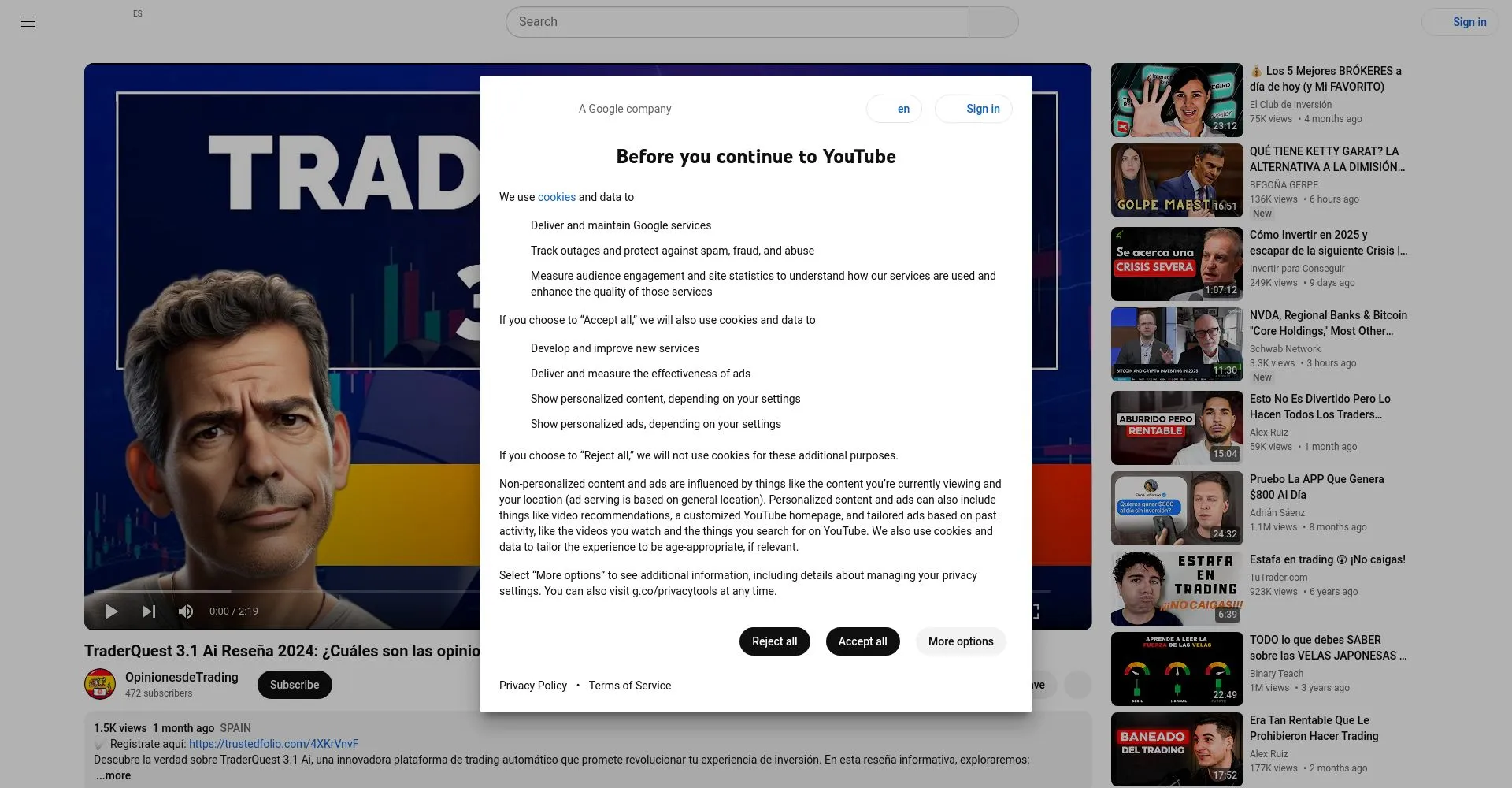Click the BEGOÑA GERPE channel name
This screenshot has width=1512, height=788.
[1284, 185]
